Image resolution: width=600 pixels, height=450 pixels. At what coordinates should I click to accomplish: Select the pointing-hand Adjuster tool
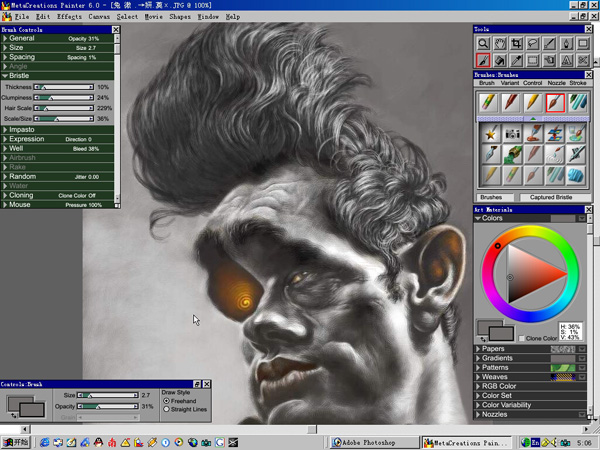549,60
